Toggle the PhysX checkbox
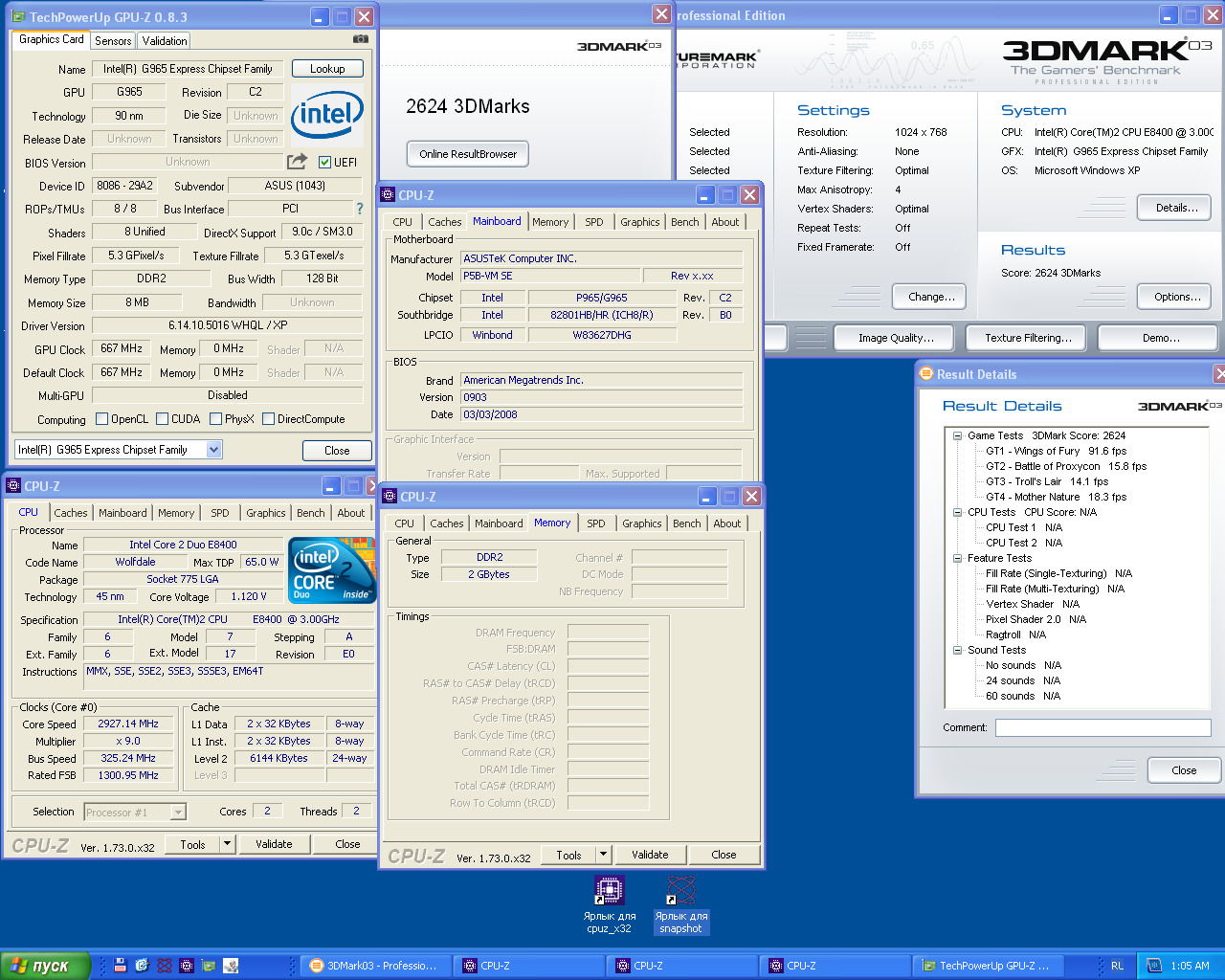Viewport: 1225px width, 980px height. coord(216,418)
